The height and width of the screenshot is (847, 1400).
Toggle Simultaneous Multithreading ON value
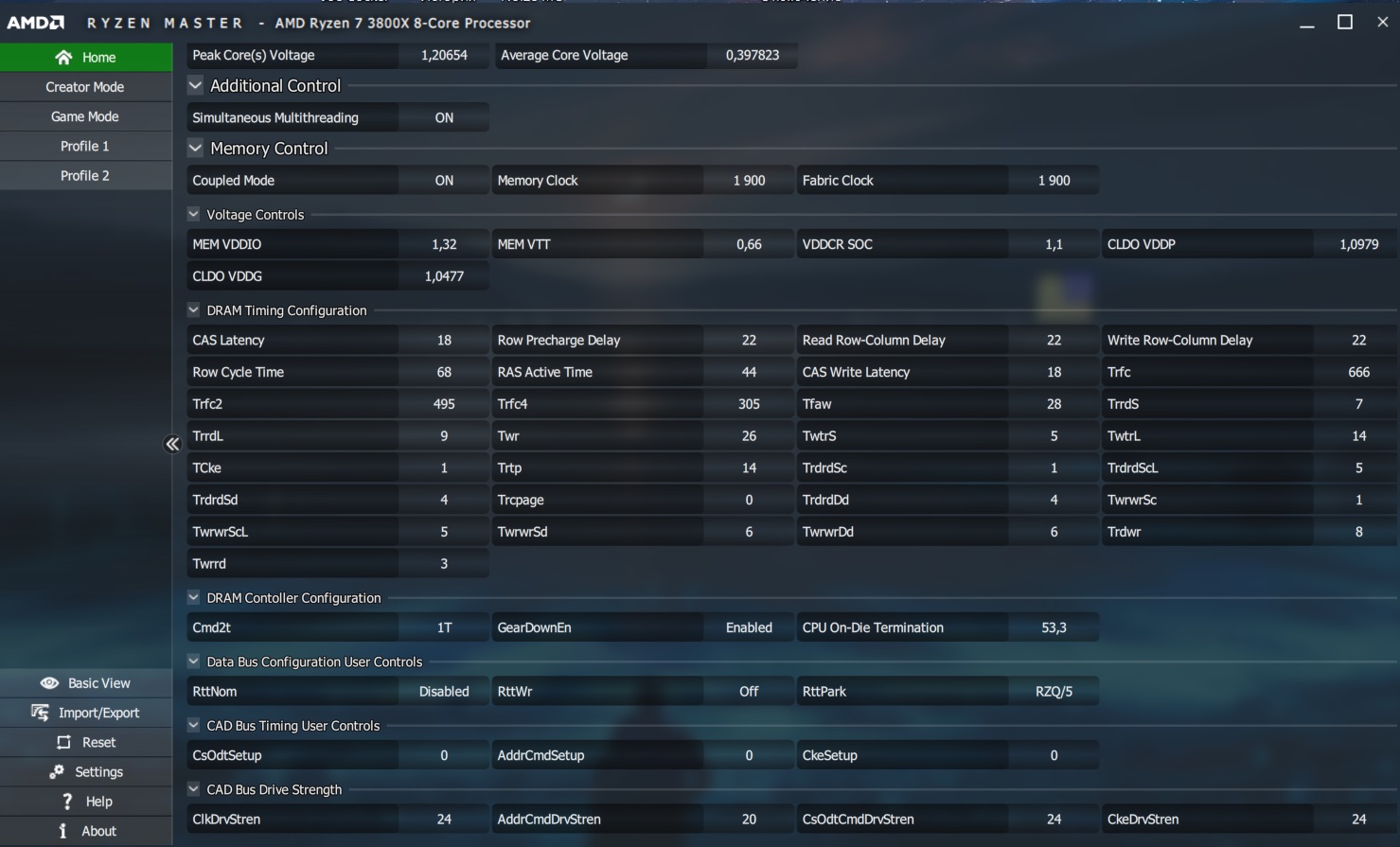(x=444, y=117)
